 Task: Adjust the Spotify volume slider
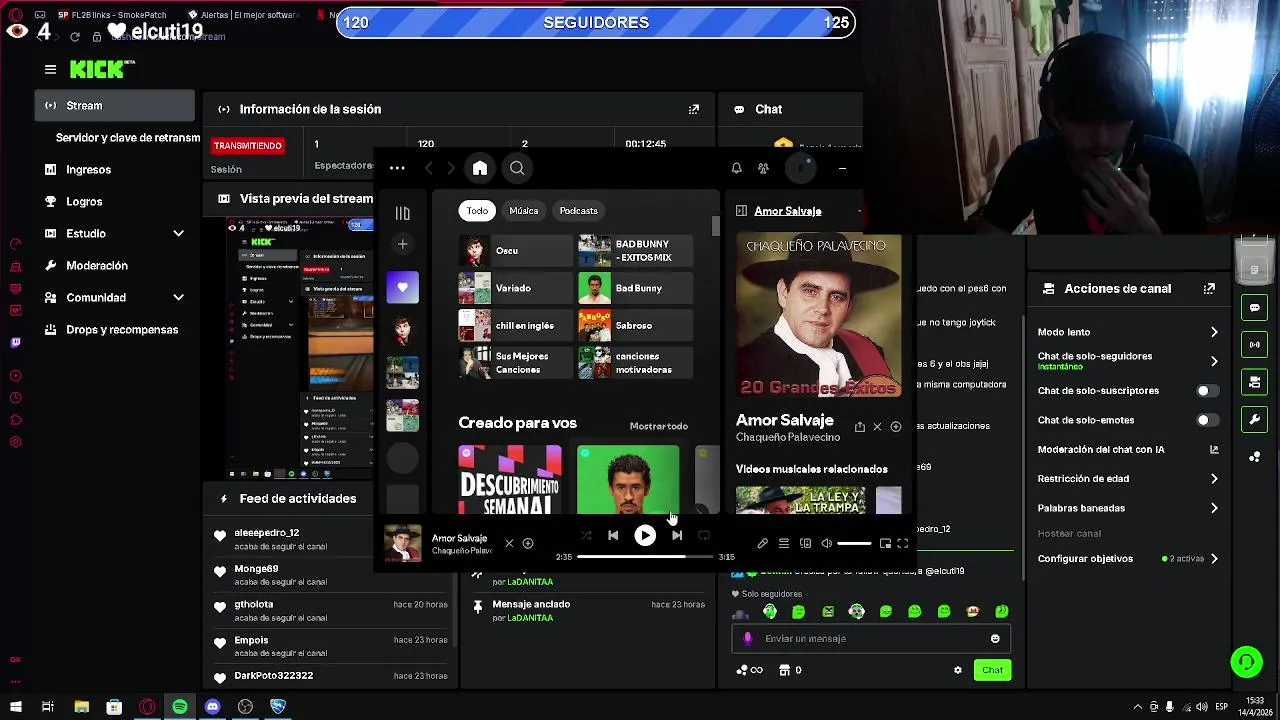coord(854,543)
